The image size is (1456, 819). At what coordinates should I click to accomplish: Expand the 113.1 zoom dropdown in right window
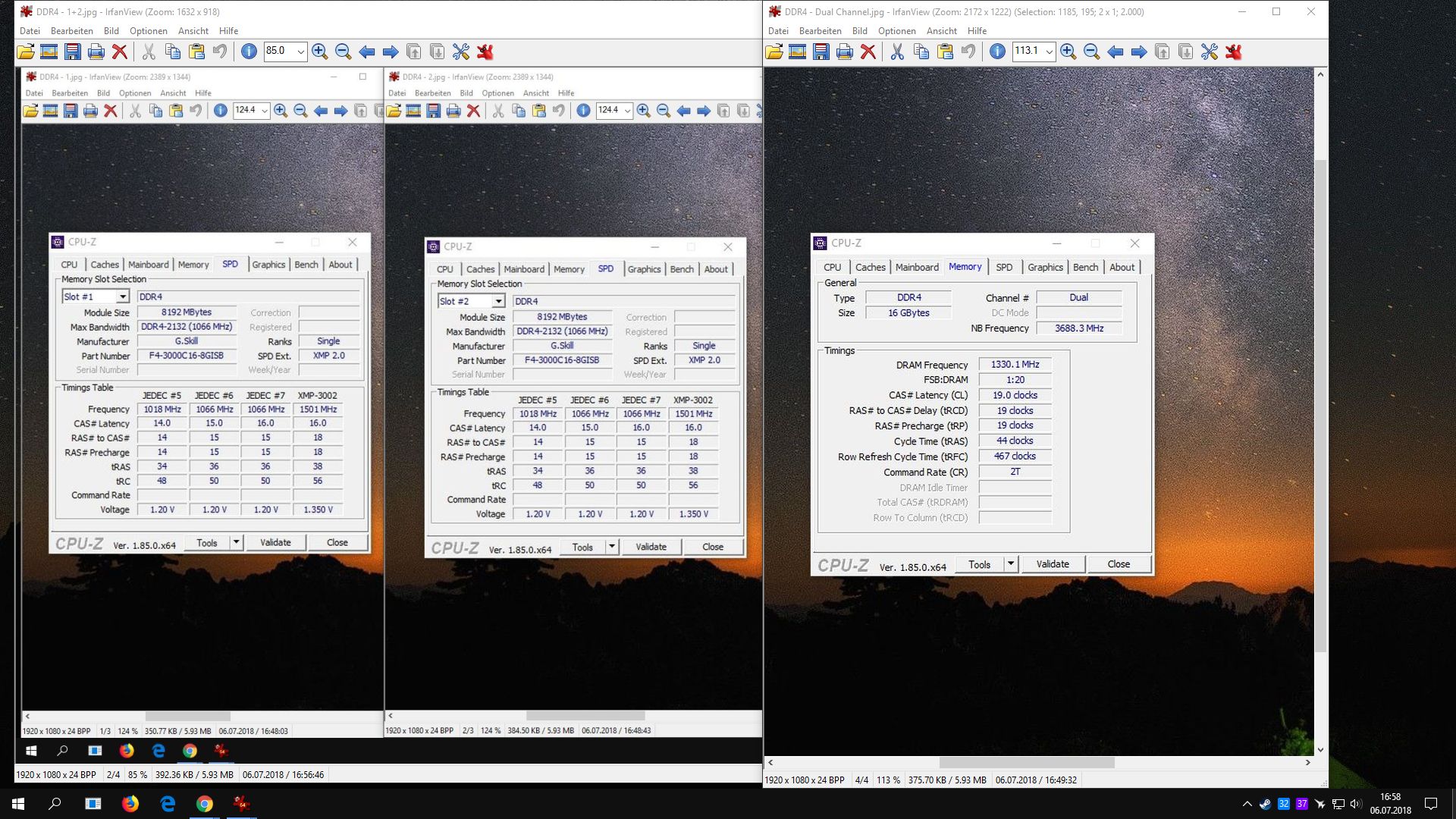1049,52
